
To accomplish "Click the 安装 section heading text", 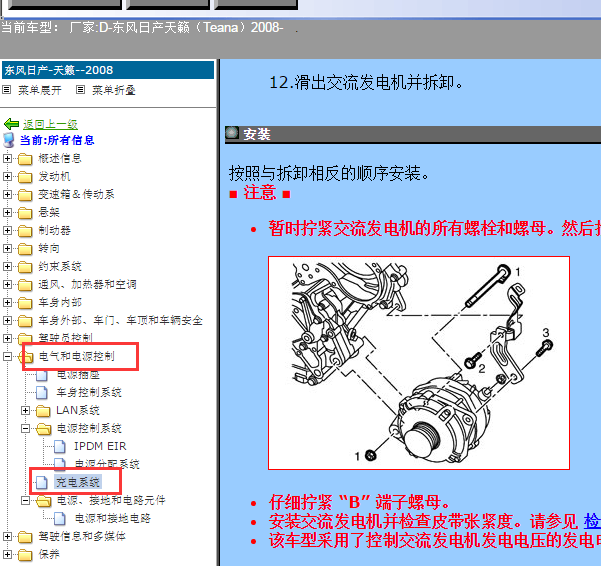I will tap(257, 134).
